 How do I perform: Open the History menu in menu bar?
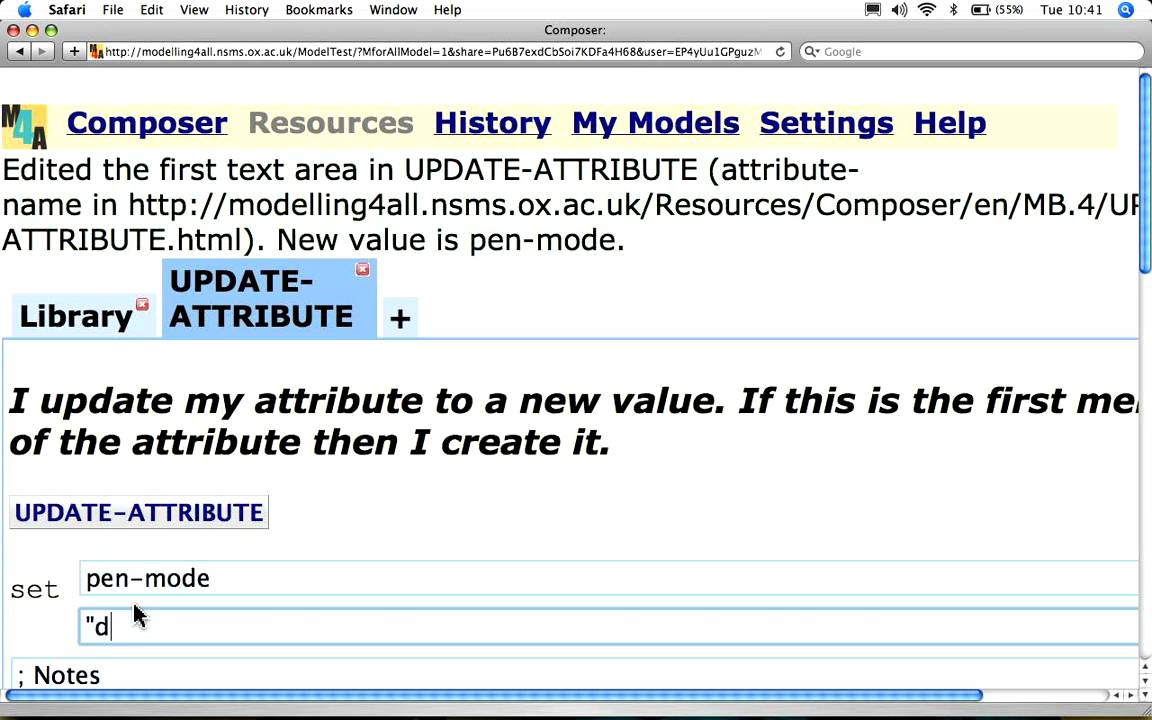(x=247, y=10)
